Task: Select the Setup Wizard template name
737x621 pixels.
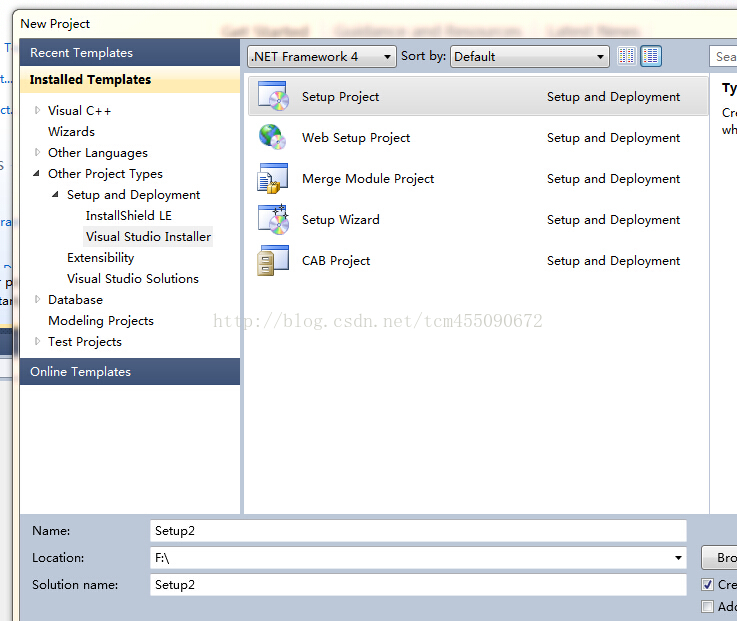Action: coord(340,220)
